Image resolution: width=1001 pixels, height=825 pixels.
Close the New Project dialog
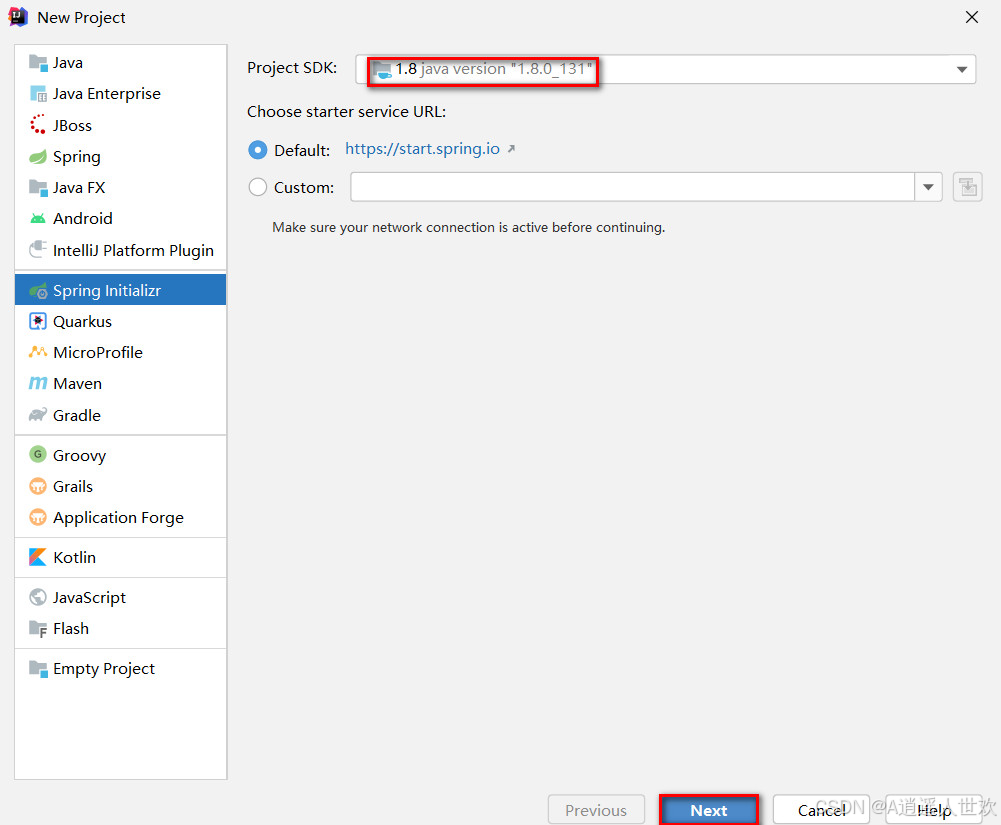pyautogui.click(x=972, y=17)
